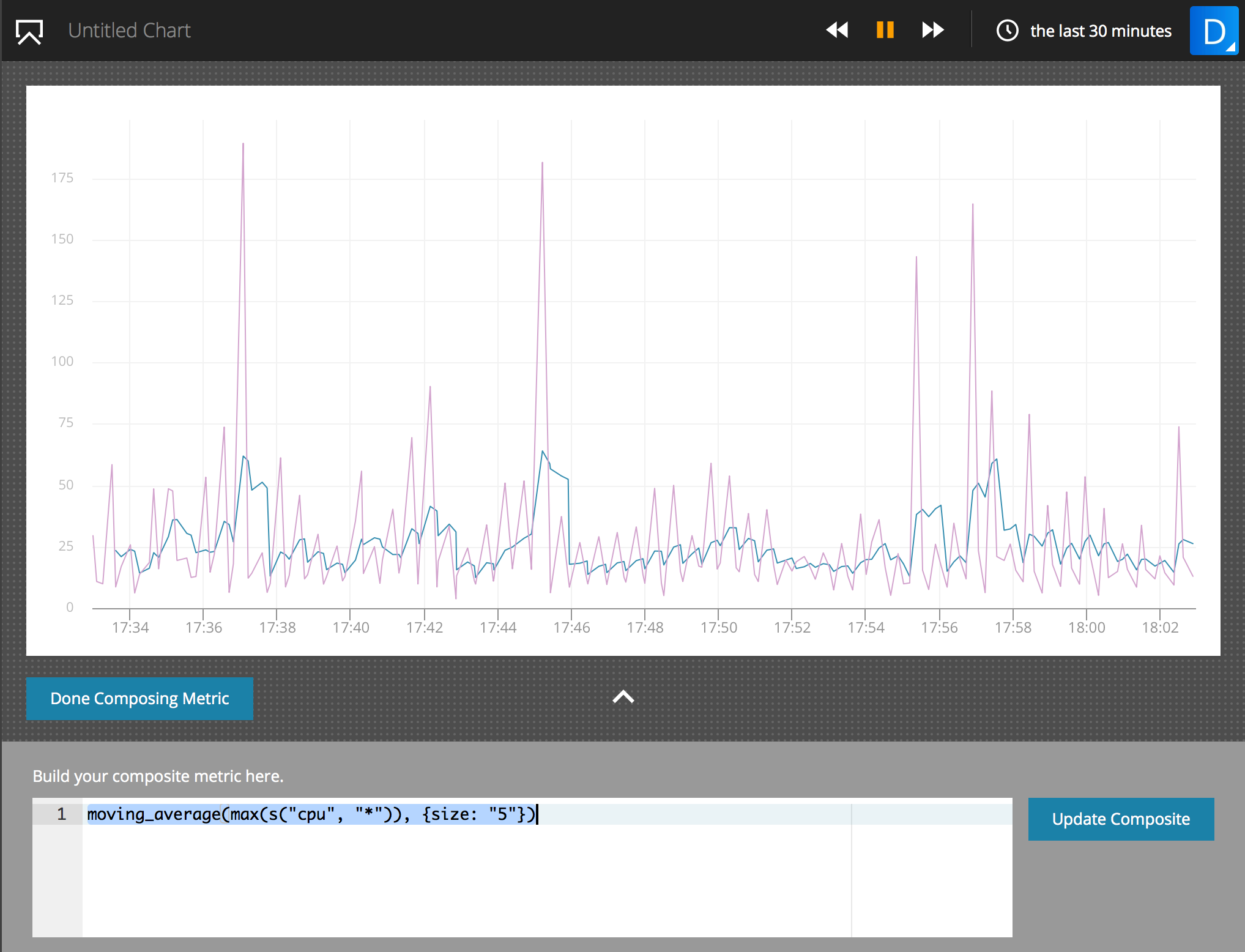Click the 'Build your composite metric here' text
This screenshot has height=952, width=1245.
click(x=158, y=776)
